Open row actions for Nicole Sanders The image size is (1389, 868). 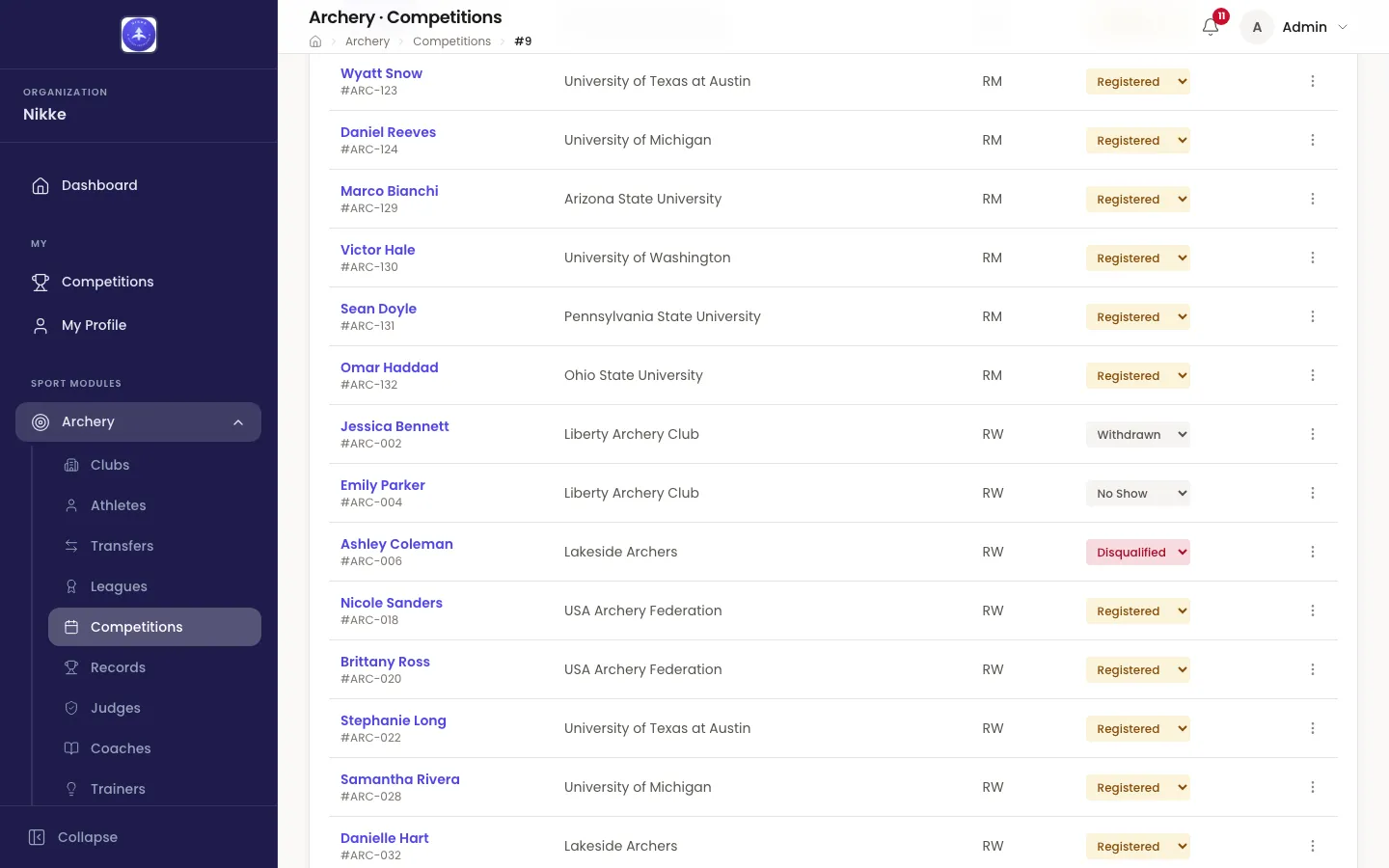click(1313, 611)
